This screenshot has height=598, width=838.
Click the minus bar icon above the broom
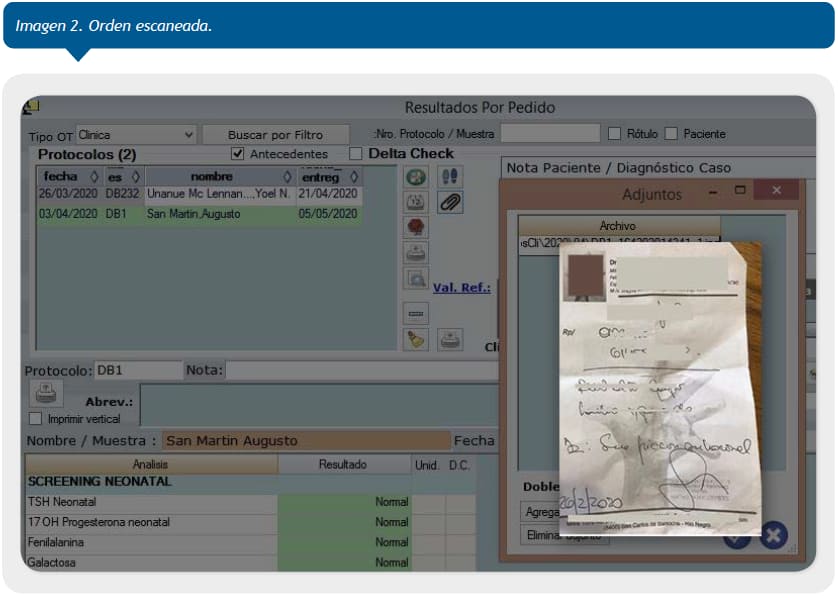point(416,313)
